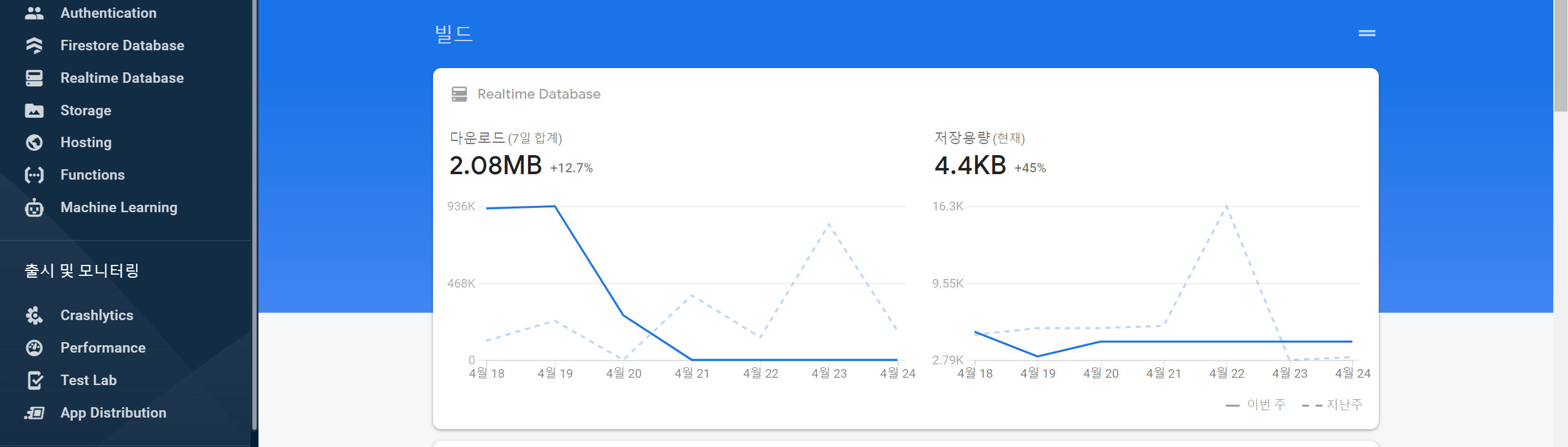
Task: Click the Test Lab checklist icon
Action: click(x=36, y=380)
